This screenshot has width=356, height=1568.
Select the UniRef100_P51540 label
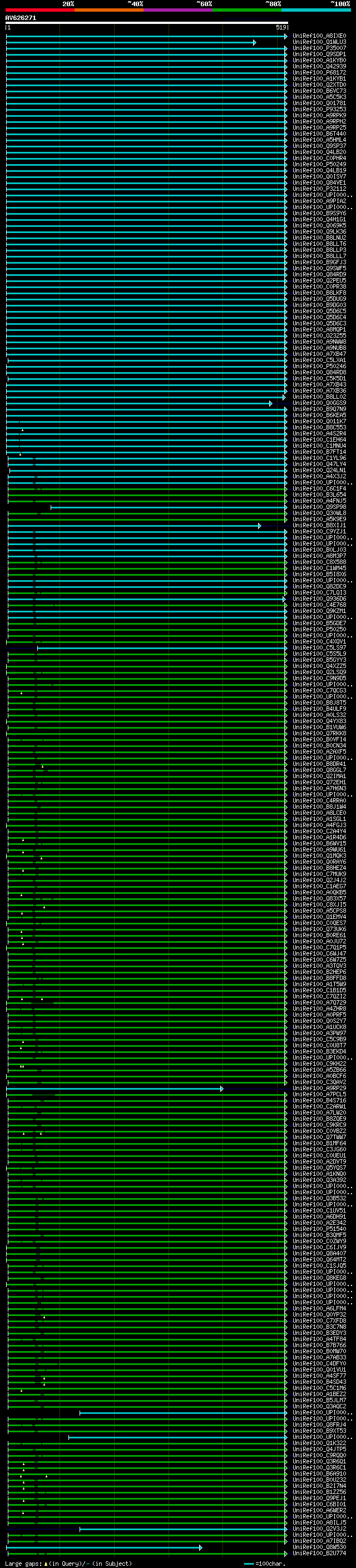[319, 1229]
